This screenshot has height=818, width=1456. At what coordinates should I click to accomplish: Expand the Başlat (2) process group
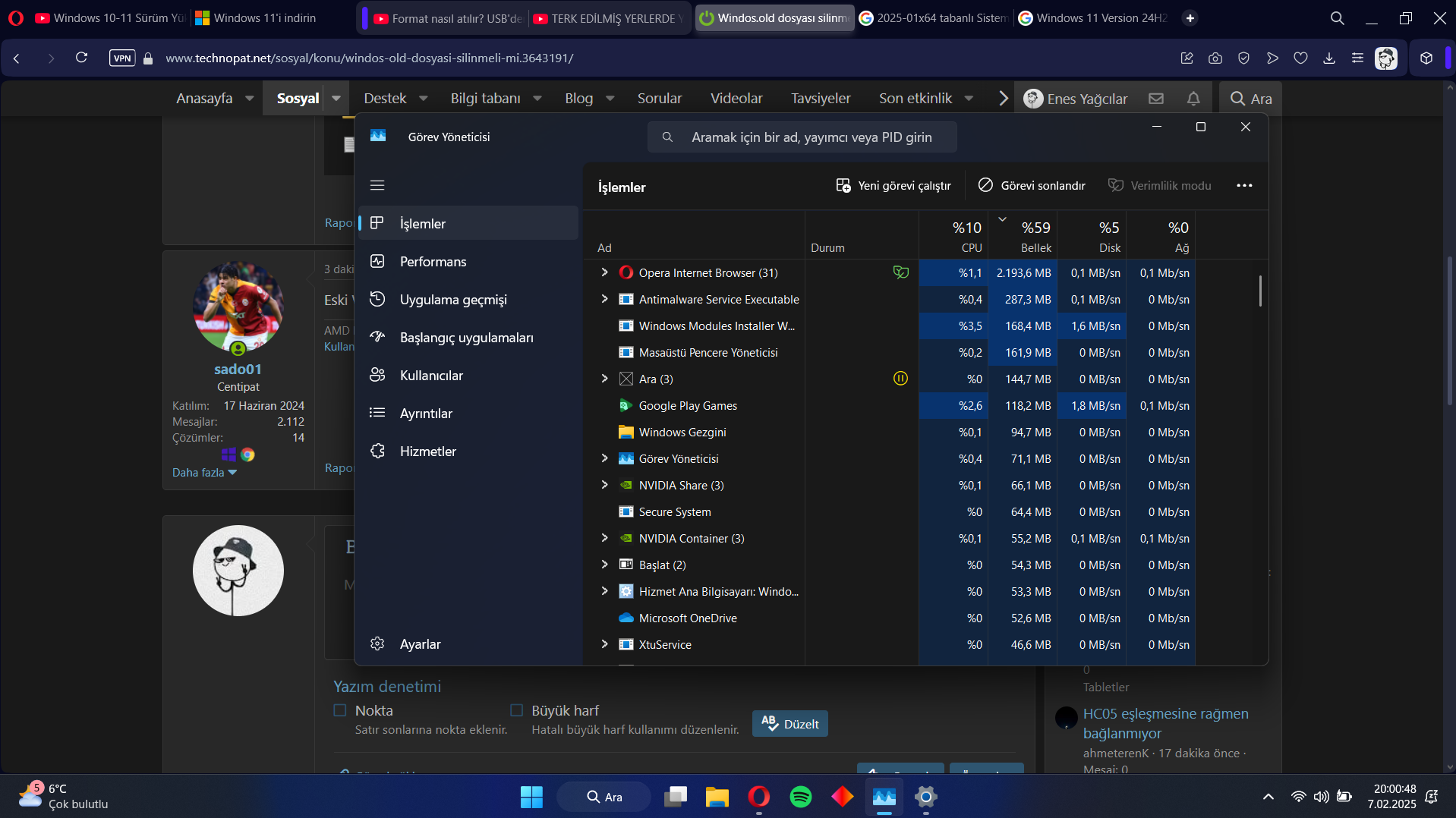[604, 565]
